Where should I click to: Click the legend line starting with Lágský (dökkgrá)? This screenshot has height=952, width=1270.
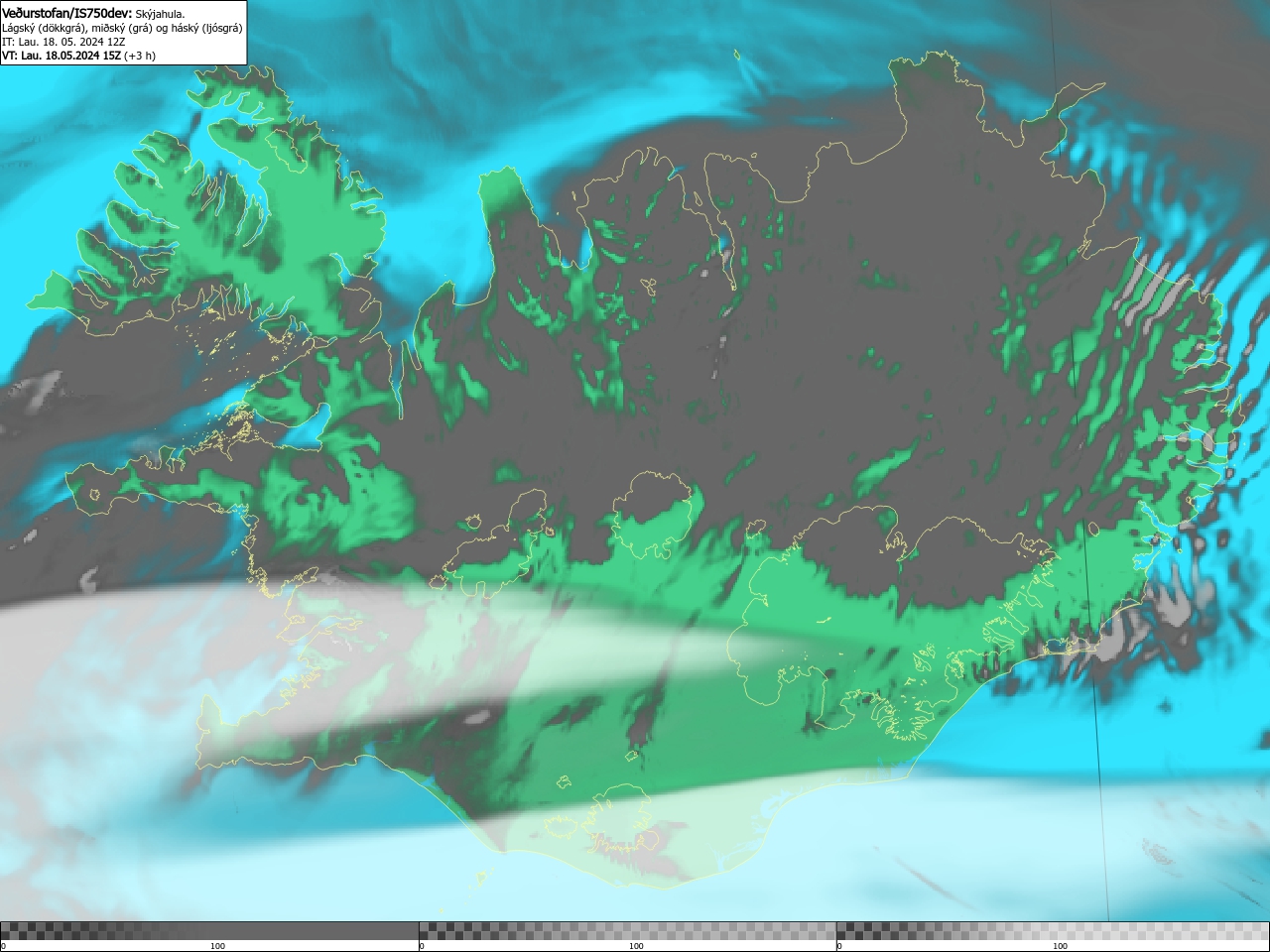[122, 28]
